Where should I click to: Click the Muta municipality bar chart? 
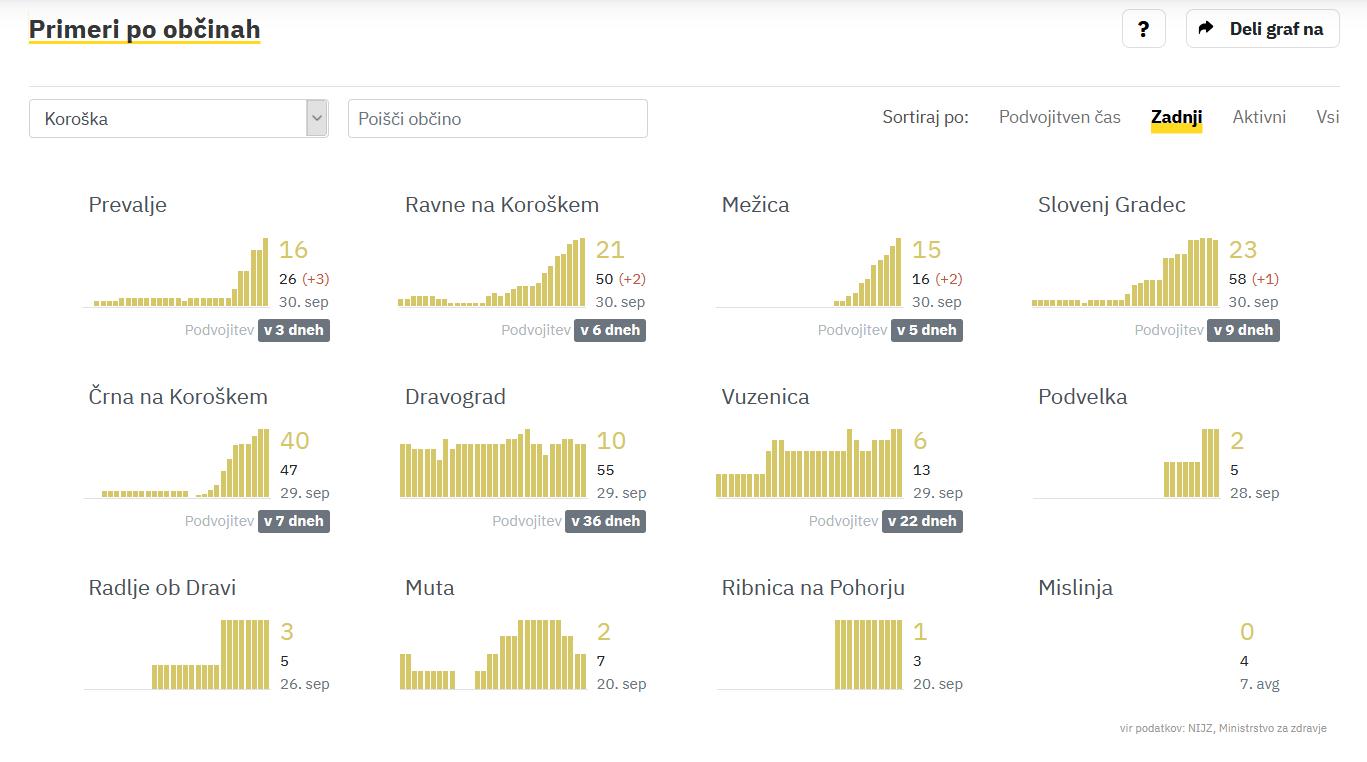[x=493, y=657]
